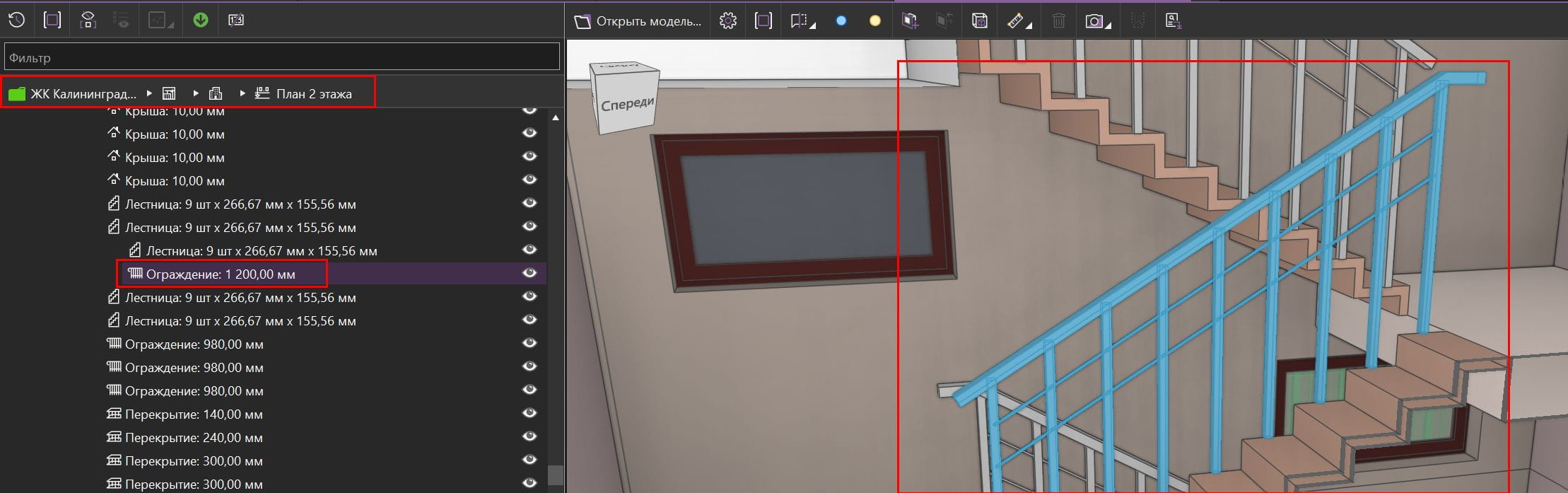Toggle visibility of Перекрытие: 140,00 мм
Viewport: 1568px width, 493px height.
pos(530,414)
